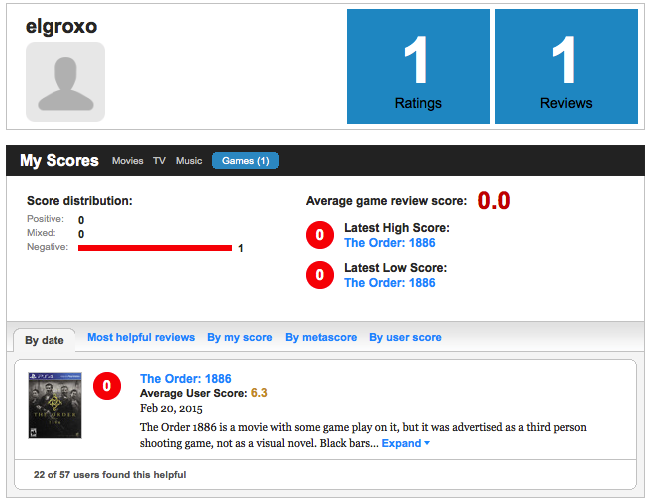The width and height of the screenshot is (648, 499).
Task: Click the Score distribution heading
Action: click(80, 201)
